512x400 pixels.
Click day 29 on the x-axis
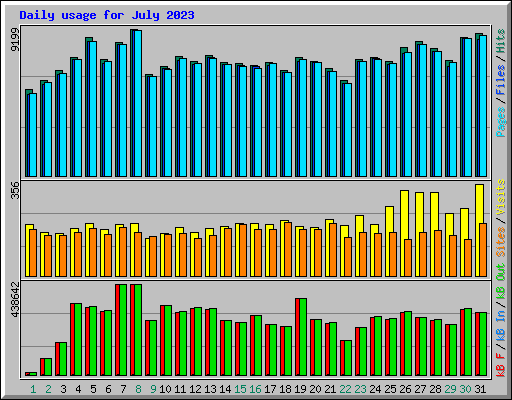[450, 389]
